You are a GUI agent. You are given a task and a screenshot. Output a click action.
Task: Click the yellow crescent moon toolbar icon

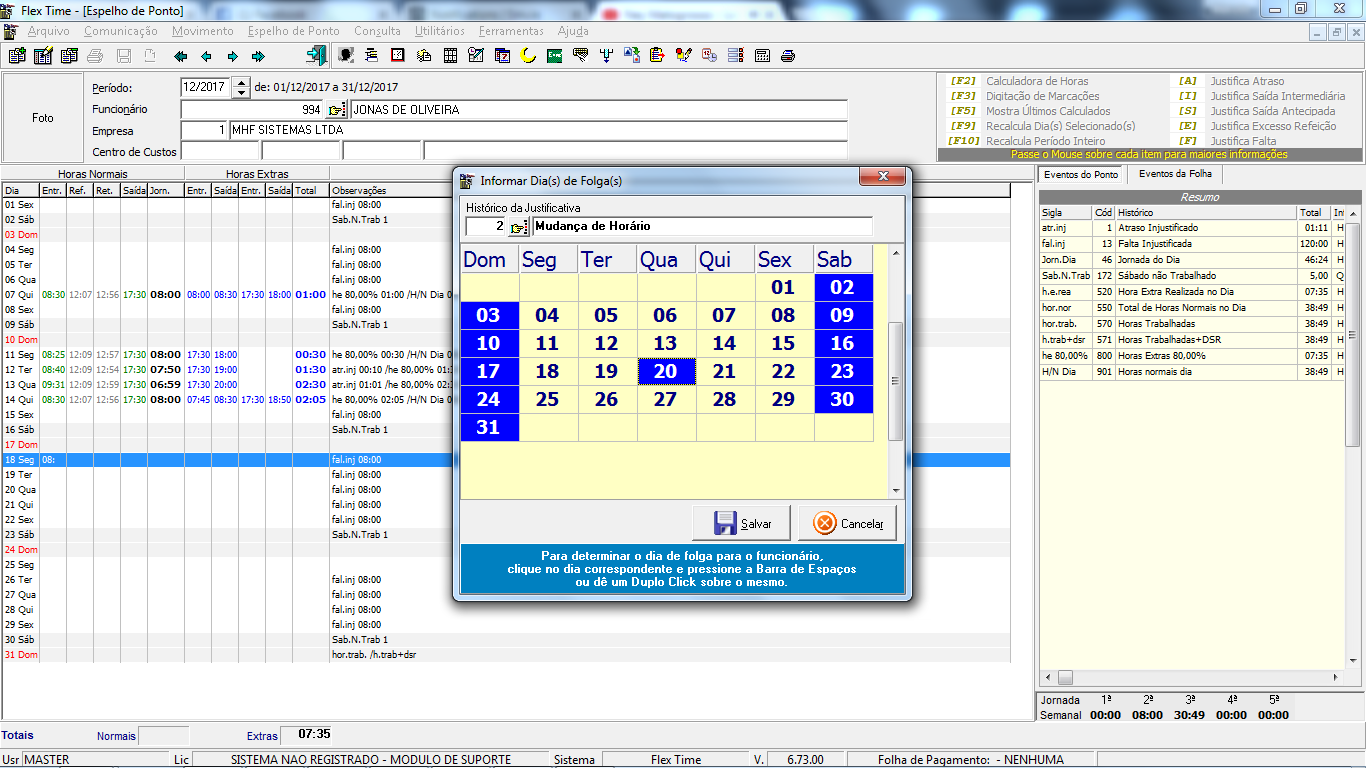point(528,56)
